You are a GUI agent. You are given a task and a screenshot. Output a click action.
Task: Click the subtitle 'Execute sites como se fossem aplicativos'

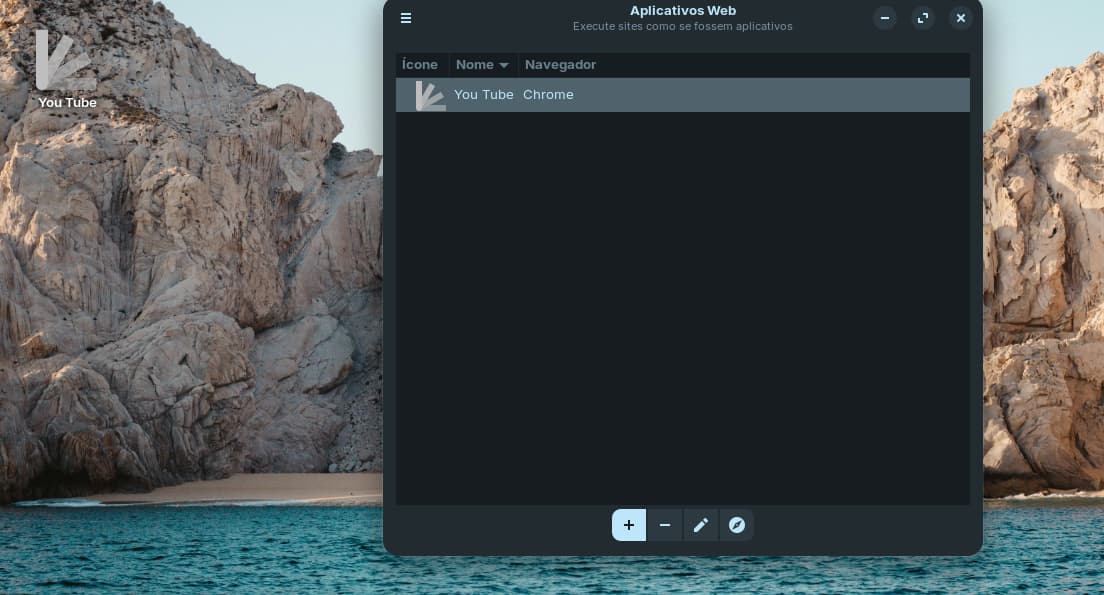[x=682, y=27]
